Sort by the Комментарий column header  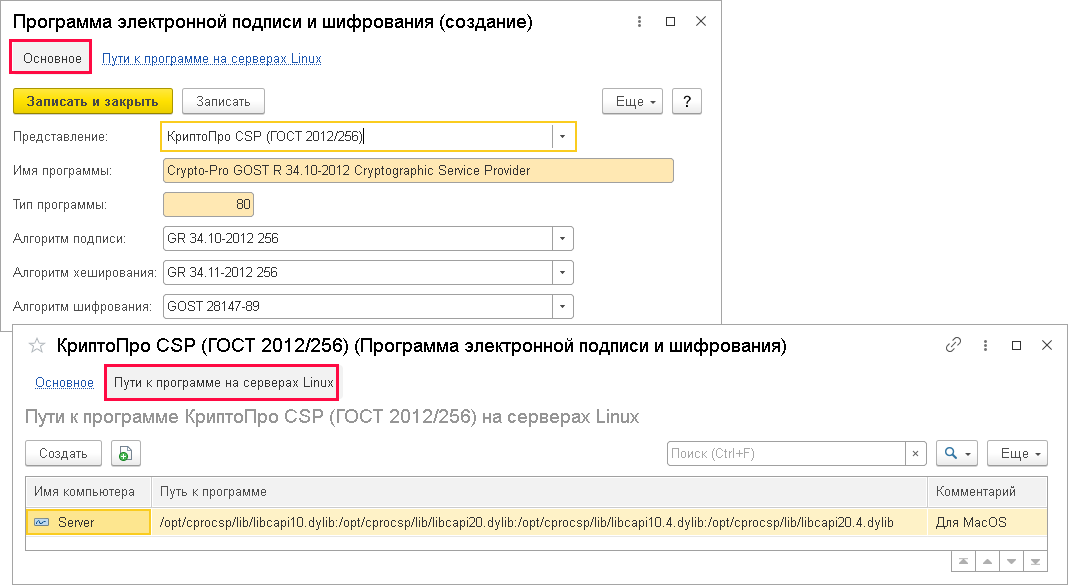coord(987,492)
